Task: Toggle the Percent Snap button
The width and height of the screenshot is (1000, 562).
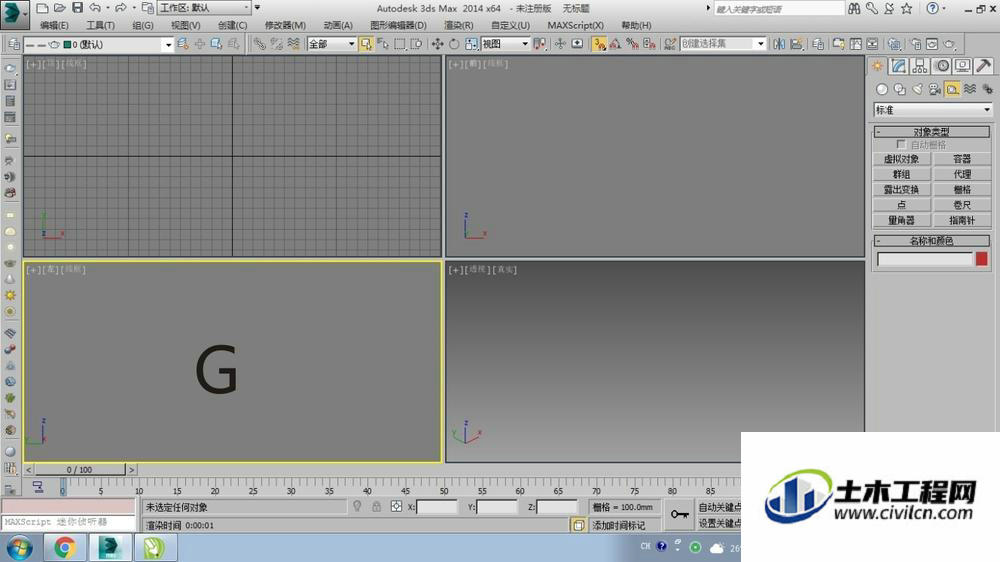Action: point(633,44)
